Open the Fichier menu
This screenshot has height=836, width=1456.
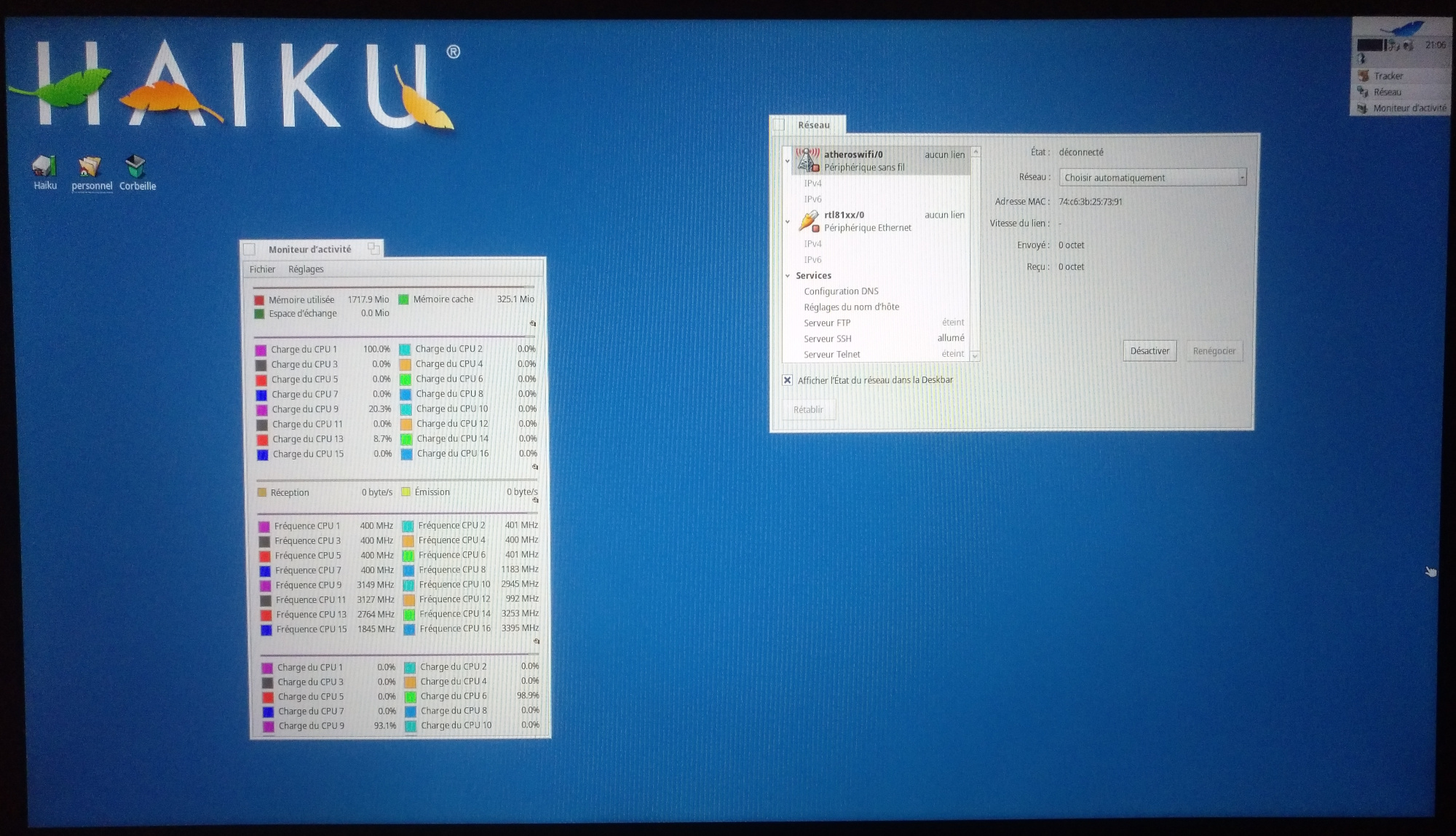click(x=262, y=269)
